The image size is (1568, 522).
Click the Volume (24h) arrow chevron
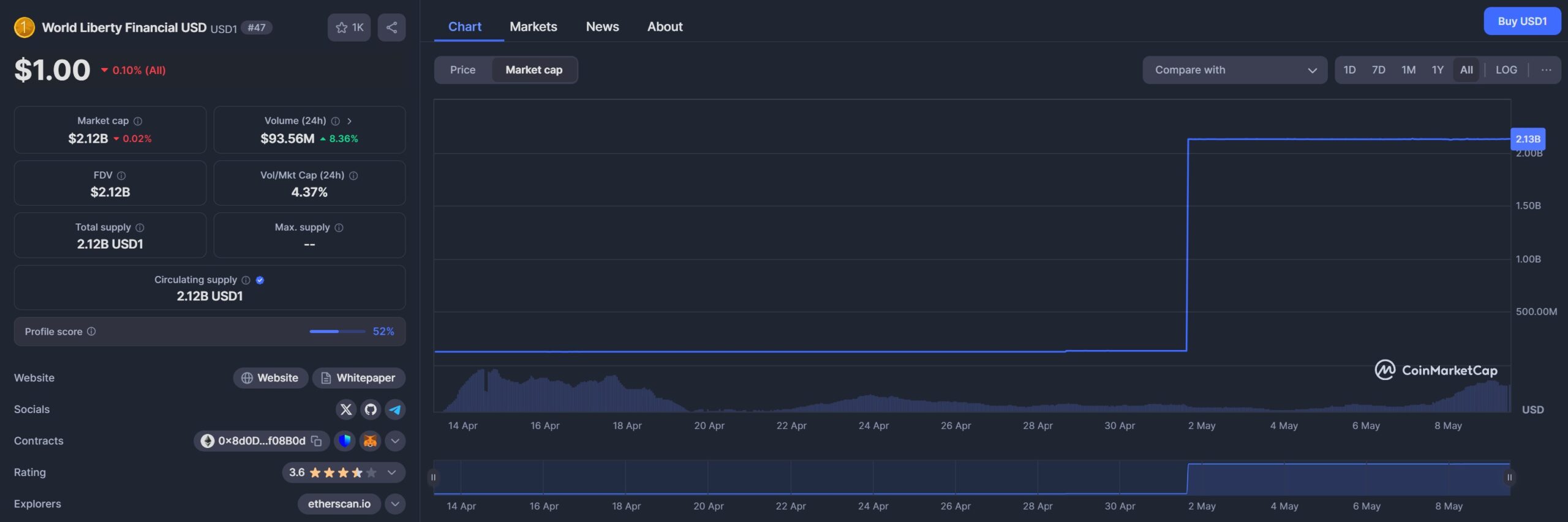tap(349, 121)
